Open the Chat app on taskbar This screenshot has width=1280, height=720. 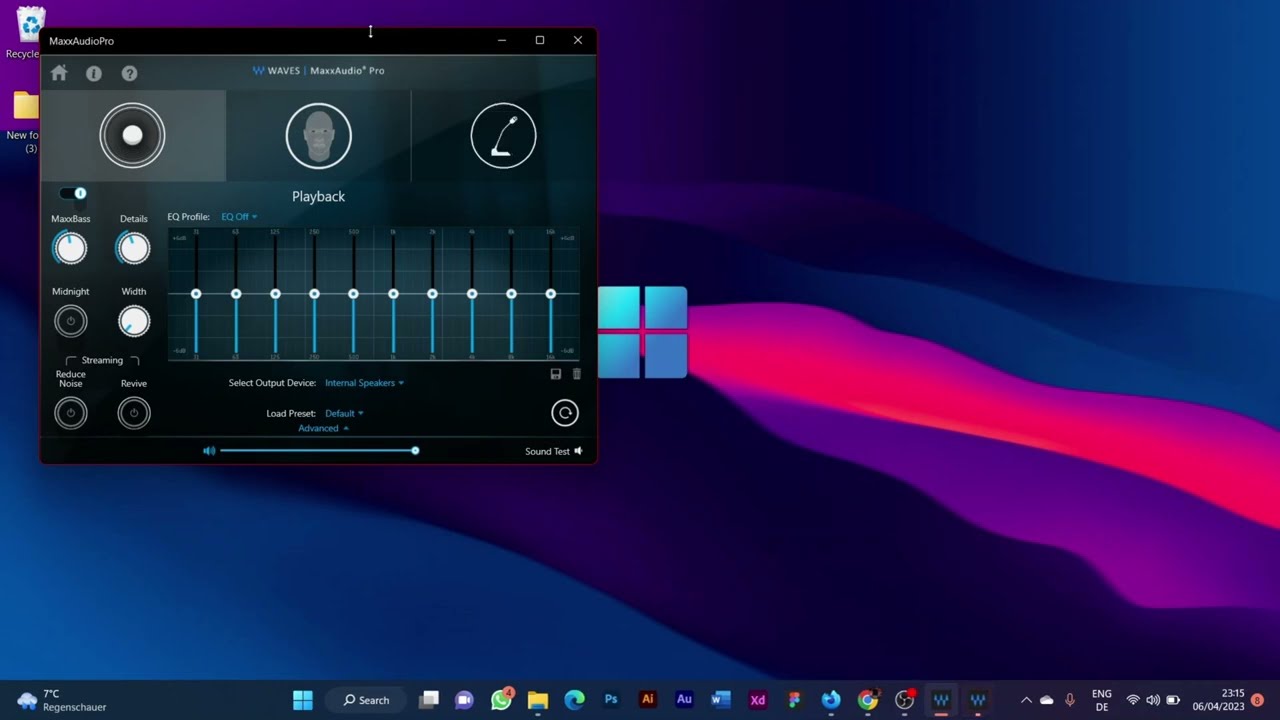(x=464, y=700)
